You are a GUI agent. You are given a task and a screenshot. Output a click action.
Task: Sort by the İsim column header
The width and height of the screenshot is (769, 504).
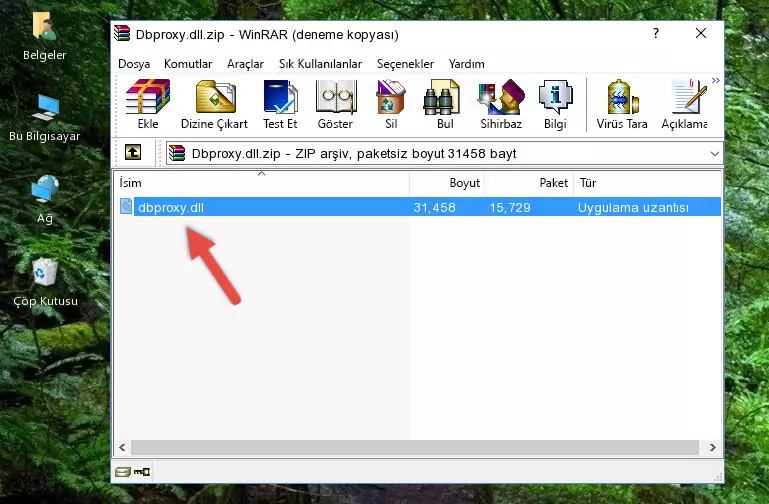(x=262, y=183)
